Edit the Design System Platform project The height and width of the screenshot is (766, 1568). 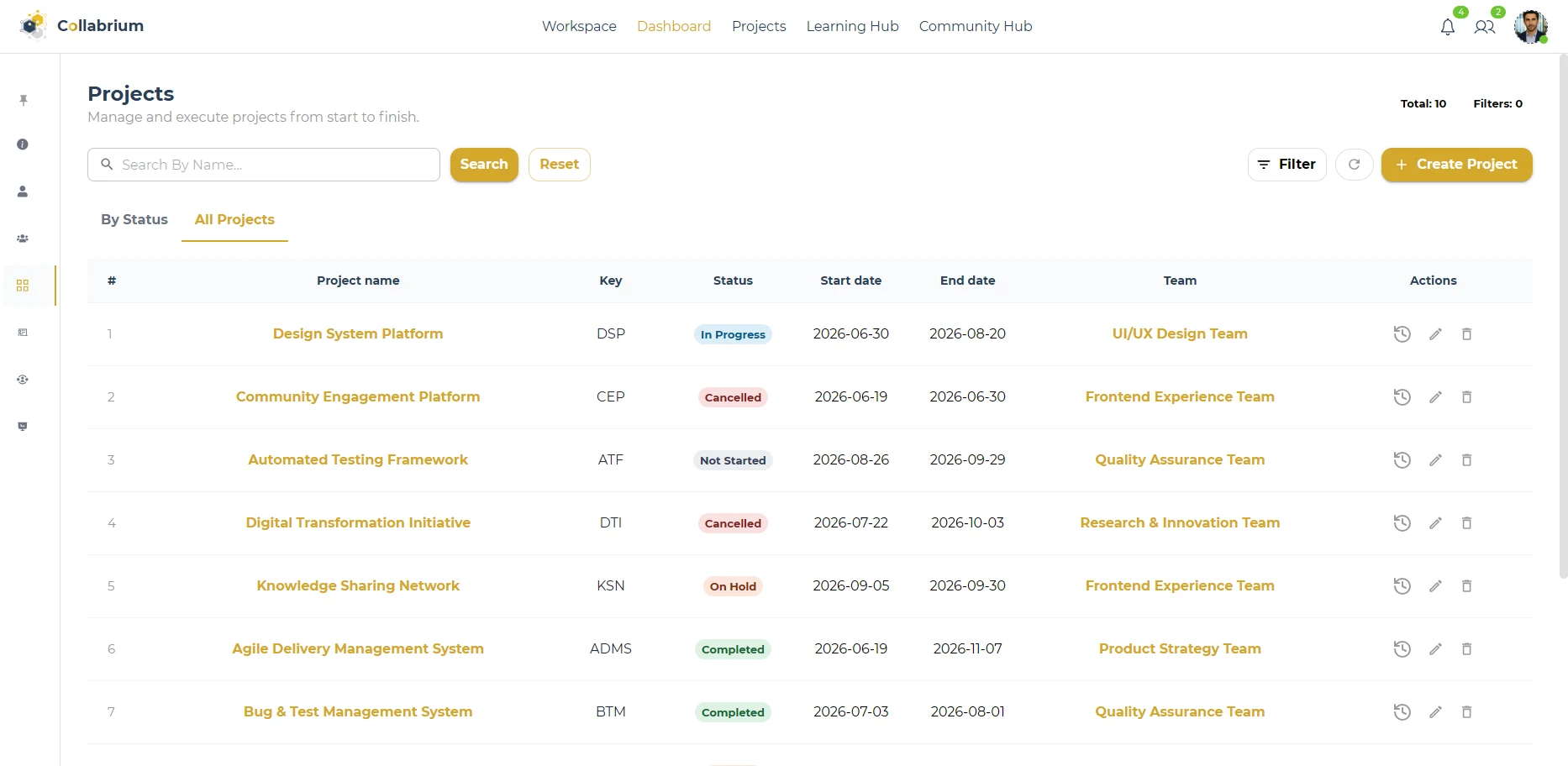(1435, 334)
